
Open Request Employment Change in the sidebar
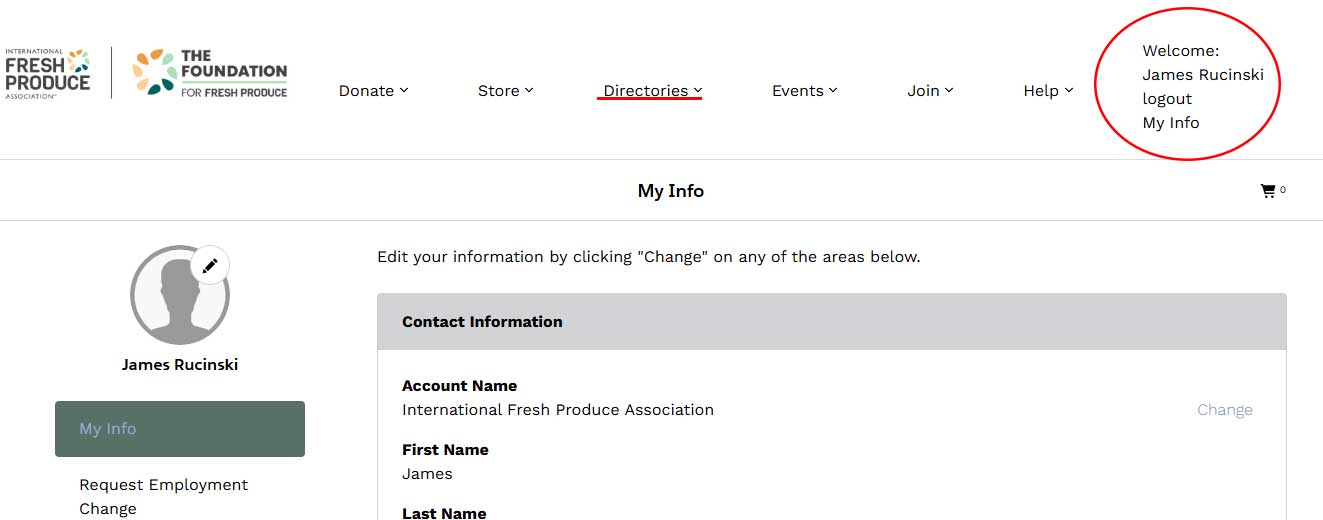(164, 497)
